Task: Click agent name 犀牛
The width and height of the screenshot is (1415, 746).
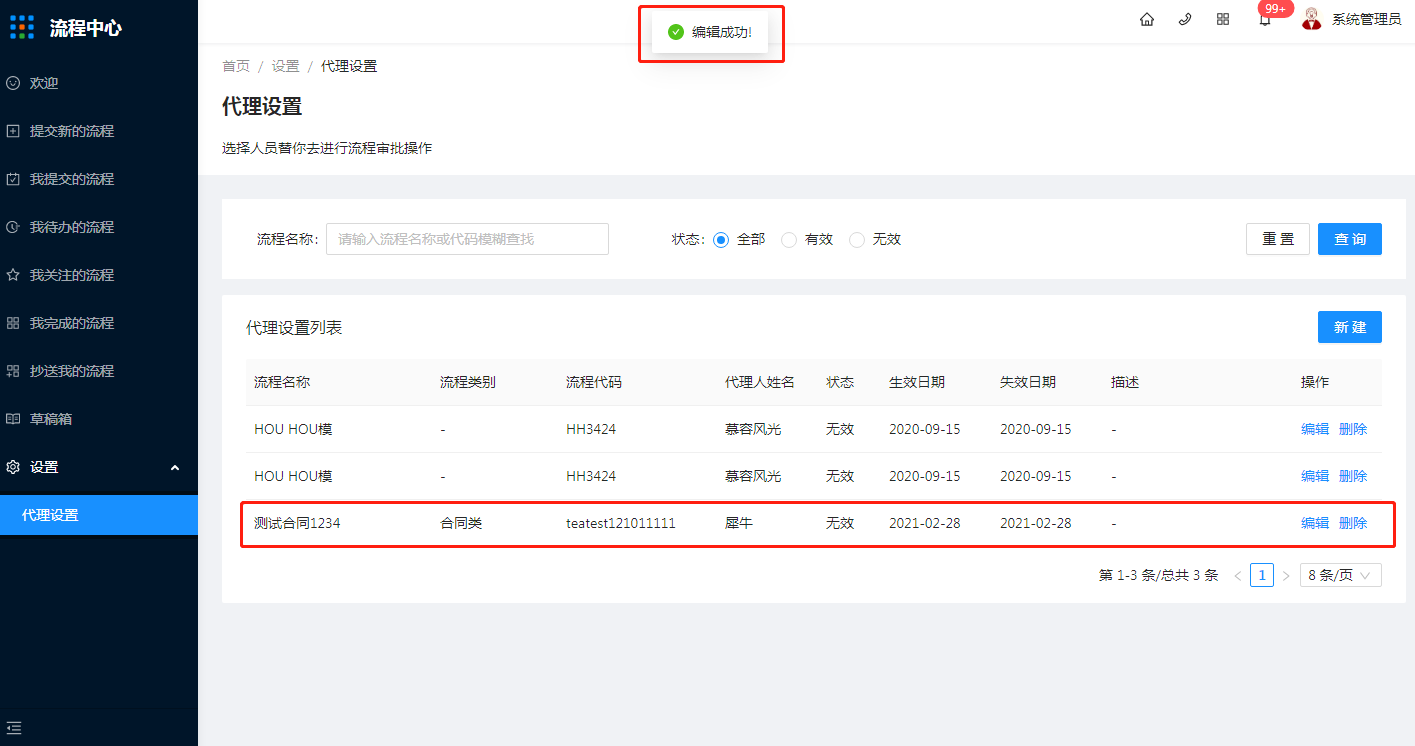Action: 739,523
